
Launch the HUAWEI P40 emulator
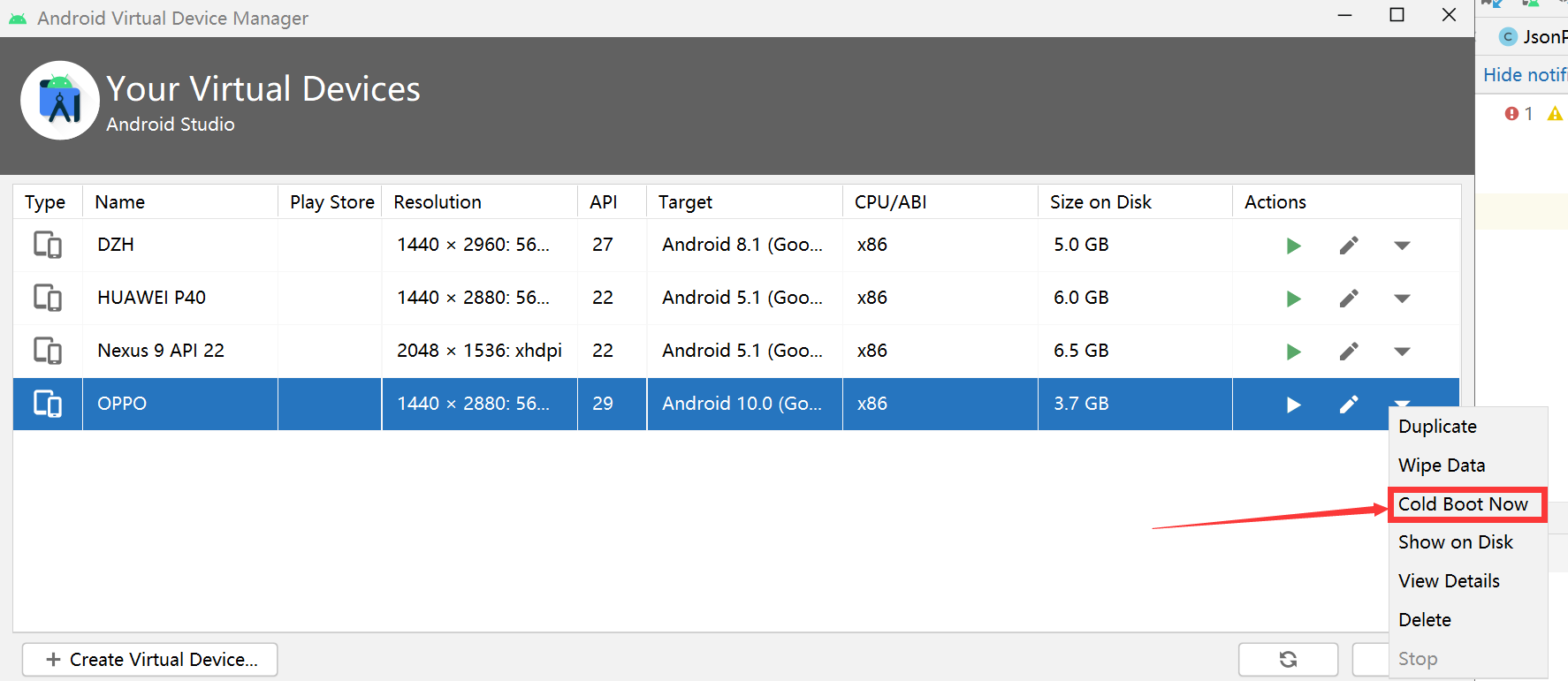click(1293, 299)
